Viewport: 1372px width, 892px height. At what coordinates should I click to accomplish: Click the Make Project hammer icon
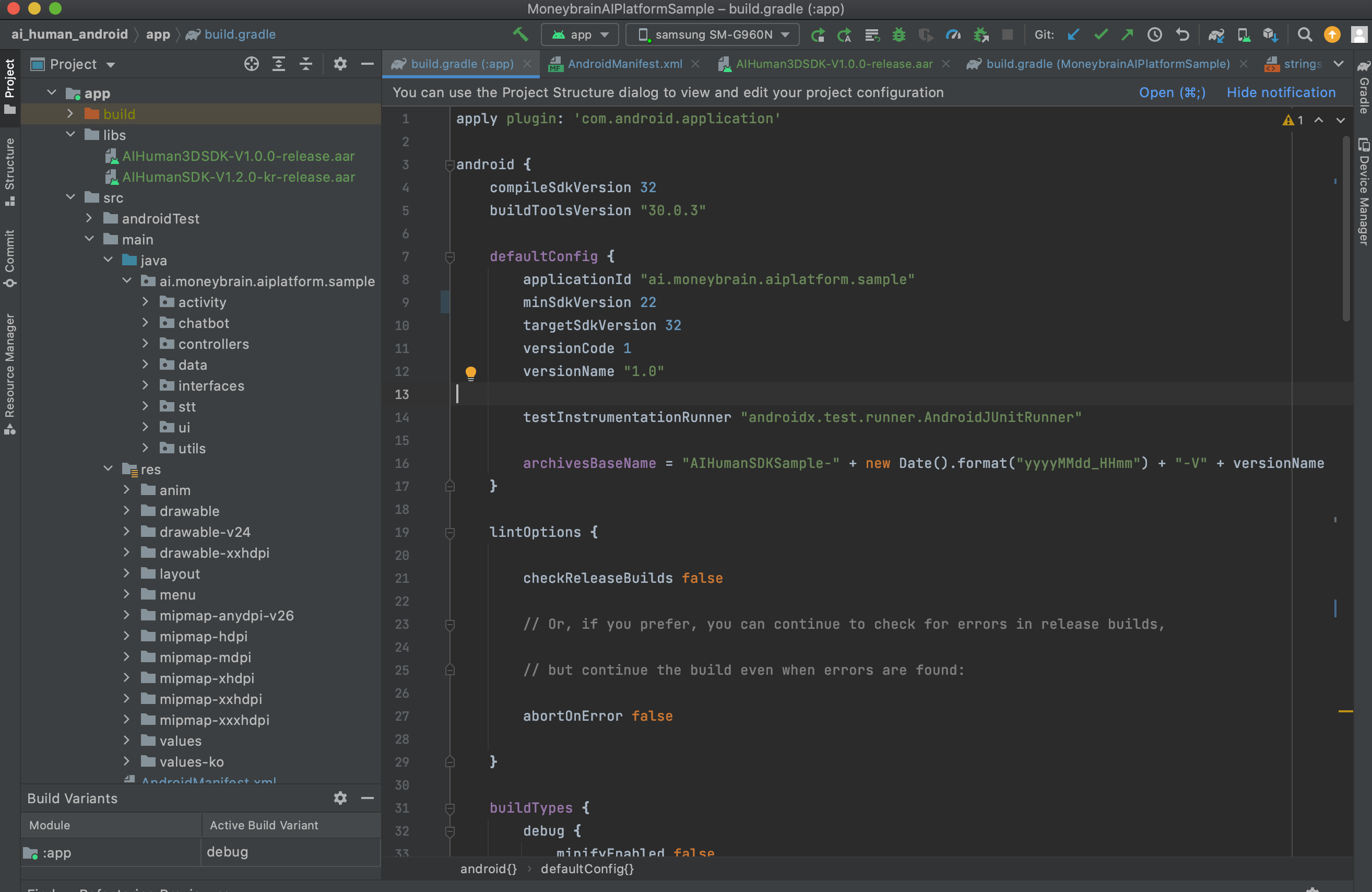[521, 34]
